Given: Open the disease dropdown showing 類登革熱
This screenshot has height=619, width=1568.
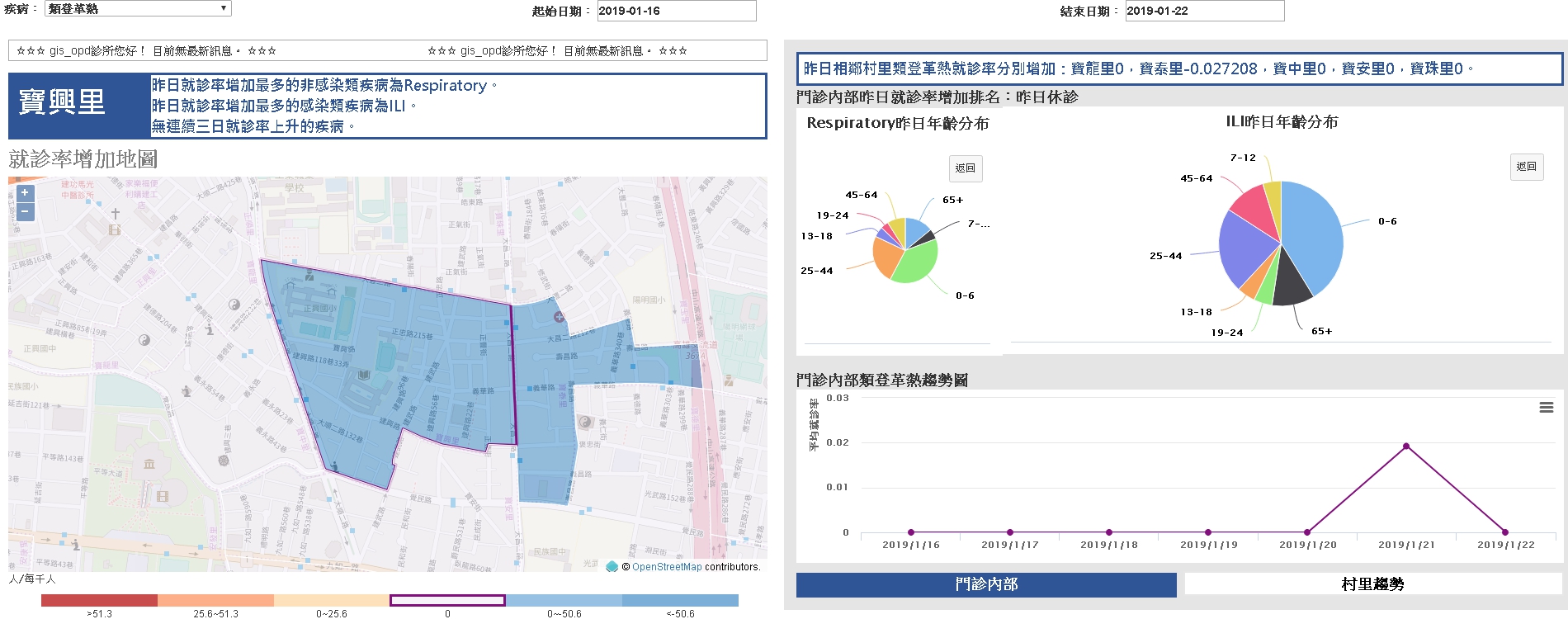Looking at the screenshot, I should [138, 9].
